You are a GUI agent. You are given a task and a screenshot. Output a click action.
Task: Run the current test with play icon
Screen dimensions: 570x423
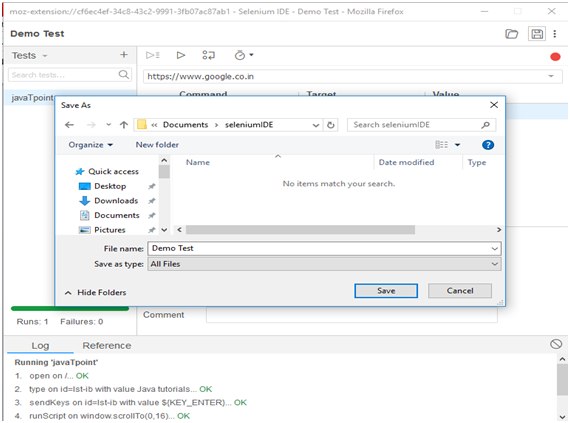coord(181,55)
